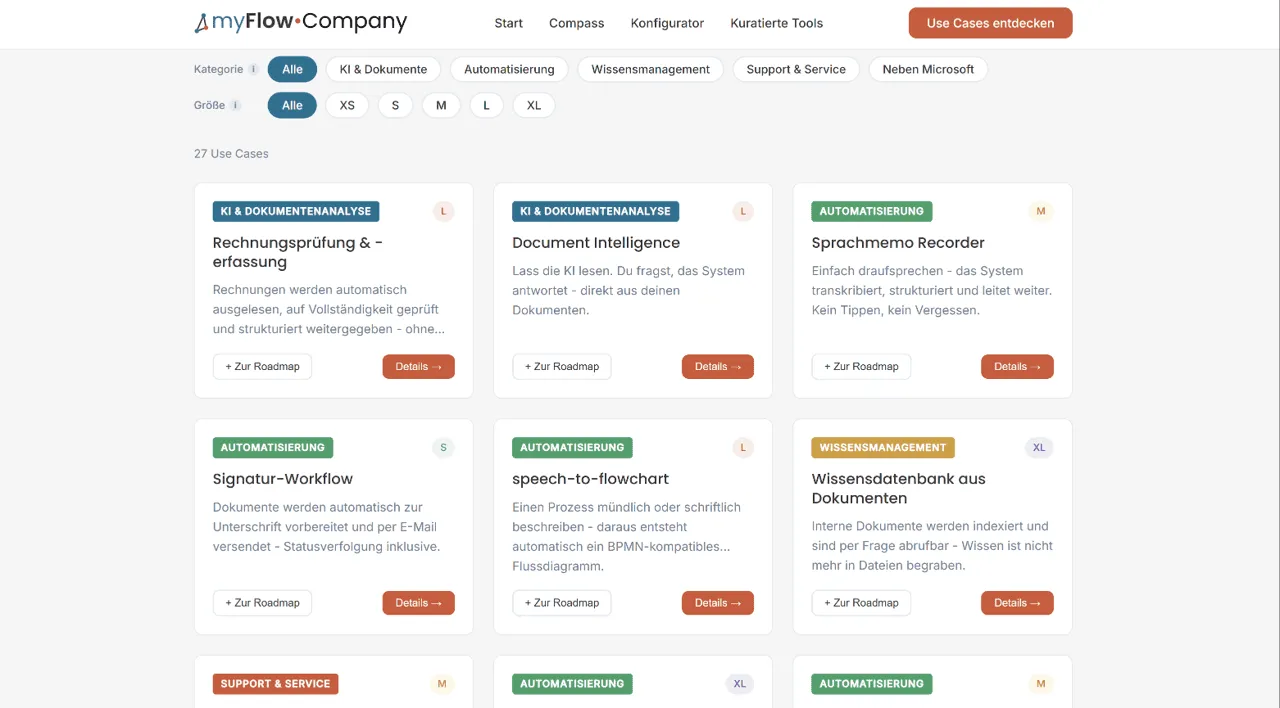Image resolution: width=1280 pixels, height=708 pixels.
Task: Select the XL size filter
Action: coord(534,105)
